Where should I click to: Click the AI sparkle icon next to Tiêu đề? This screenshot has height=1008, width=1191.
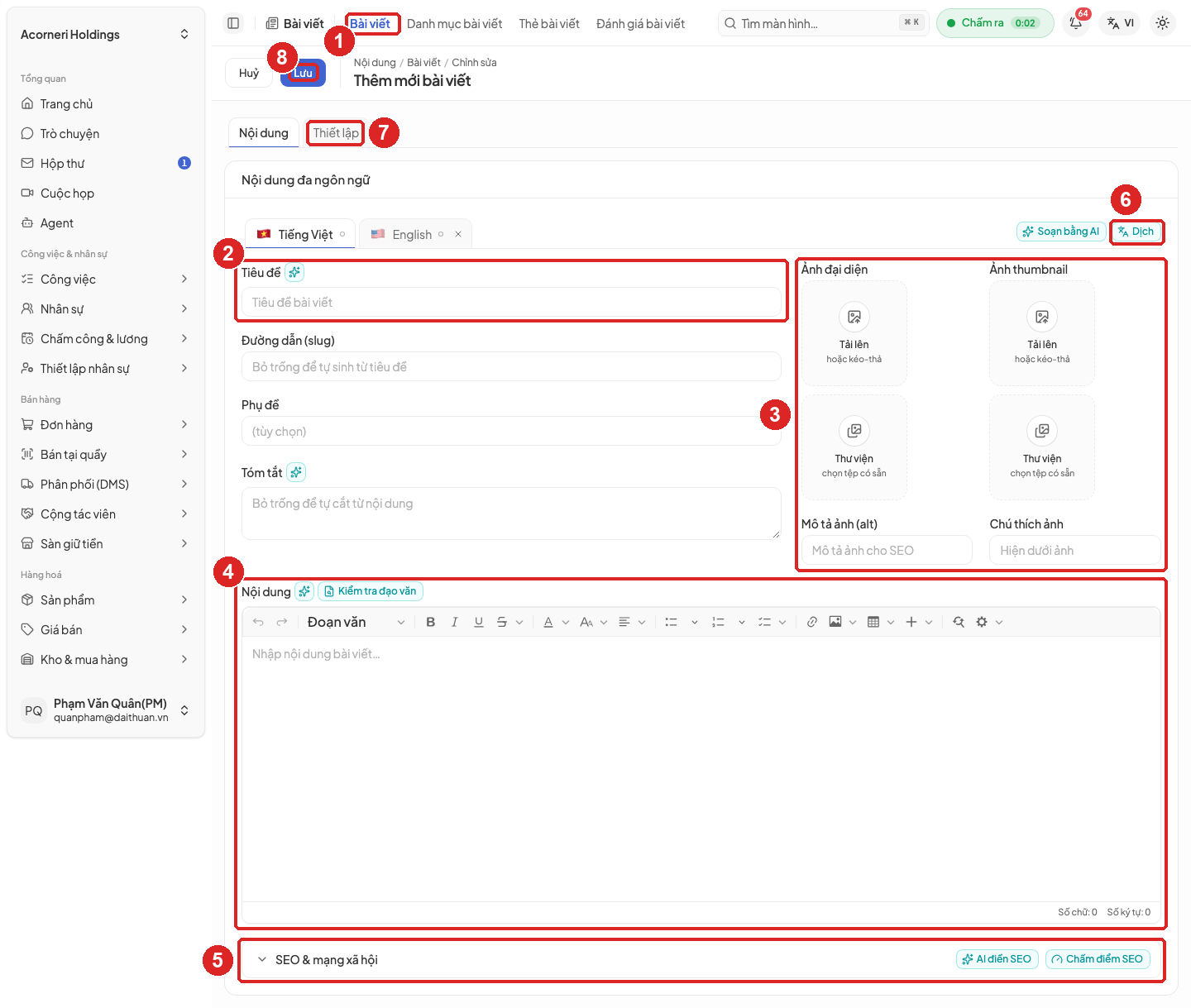pos(294,272)
